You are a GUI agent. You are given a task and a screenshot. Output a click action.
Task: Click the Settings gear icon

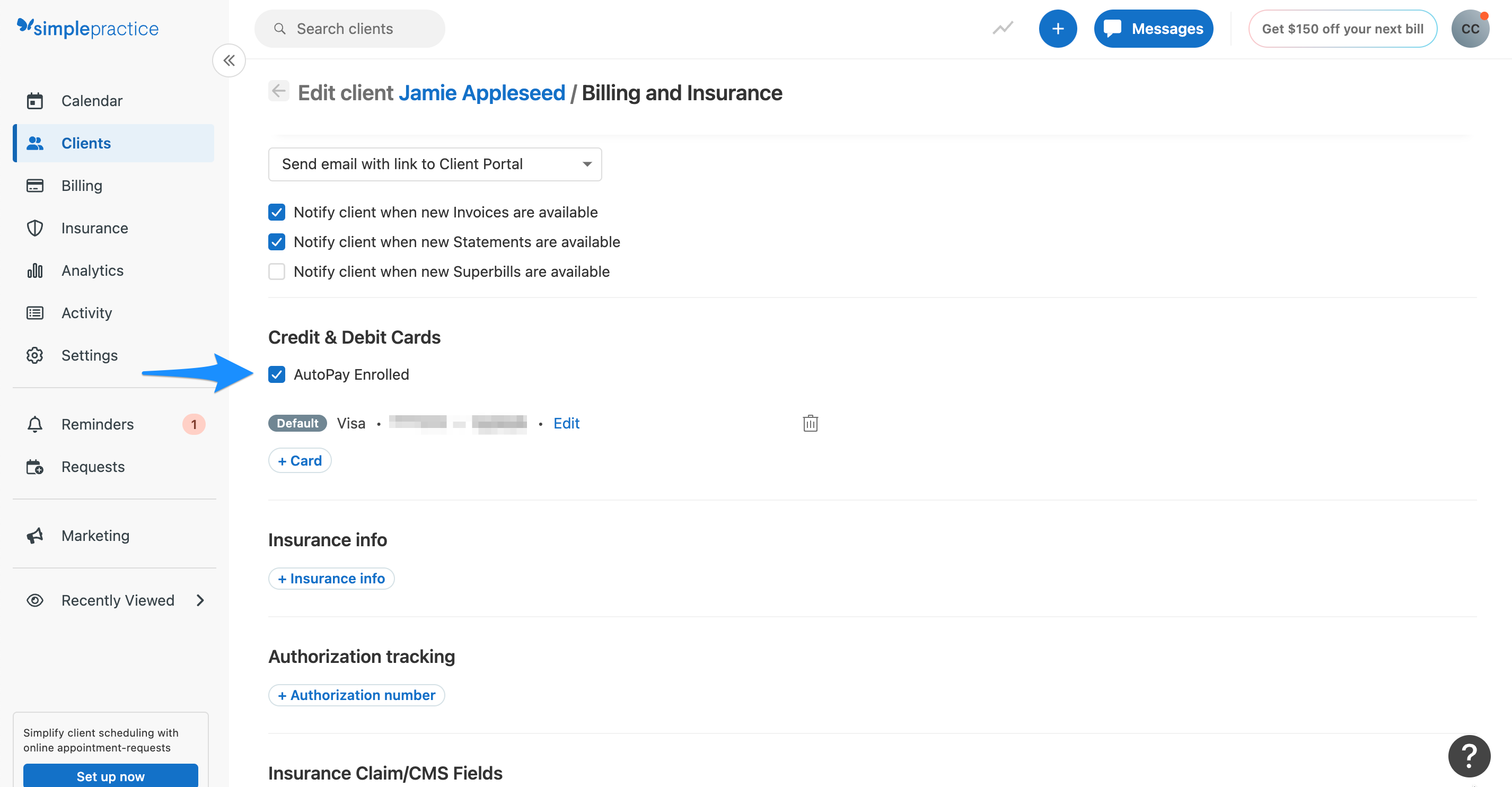pyautogui.click(x=34, y=355)
